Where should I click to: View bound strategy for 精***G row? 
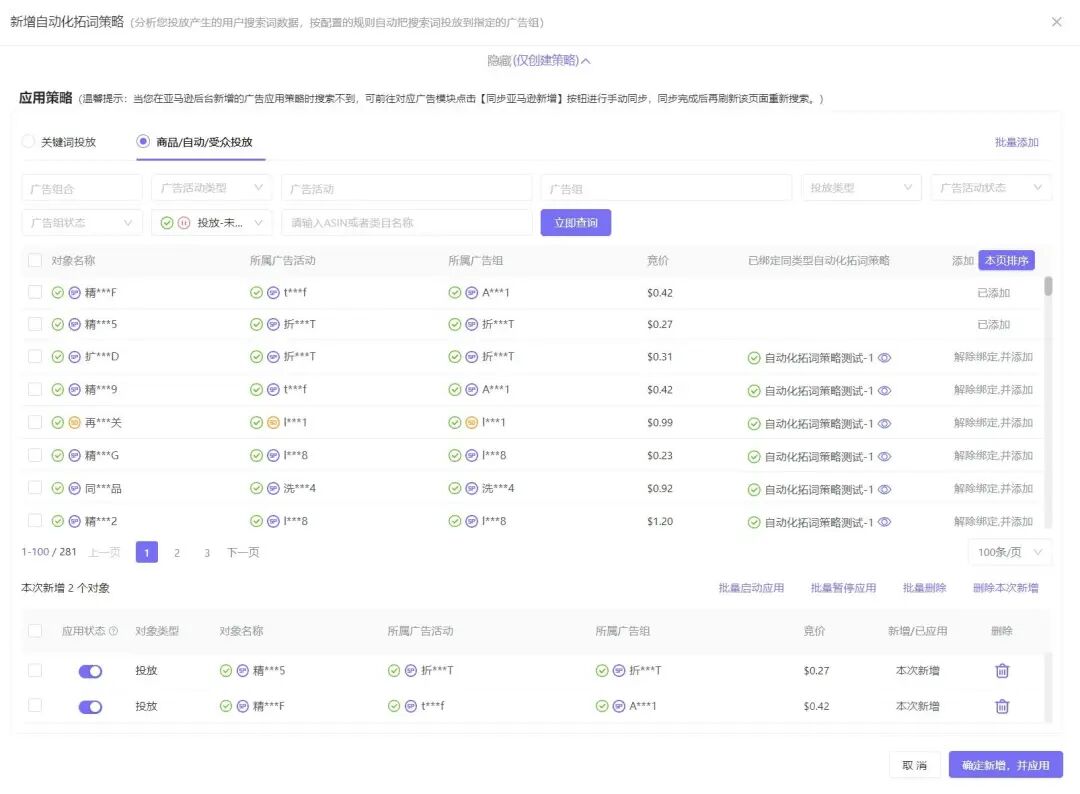click(x=885, y=457)
